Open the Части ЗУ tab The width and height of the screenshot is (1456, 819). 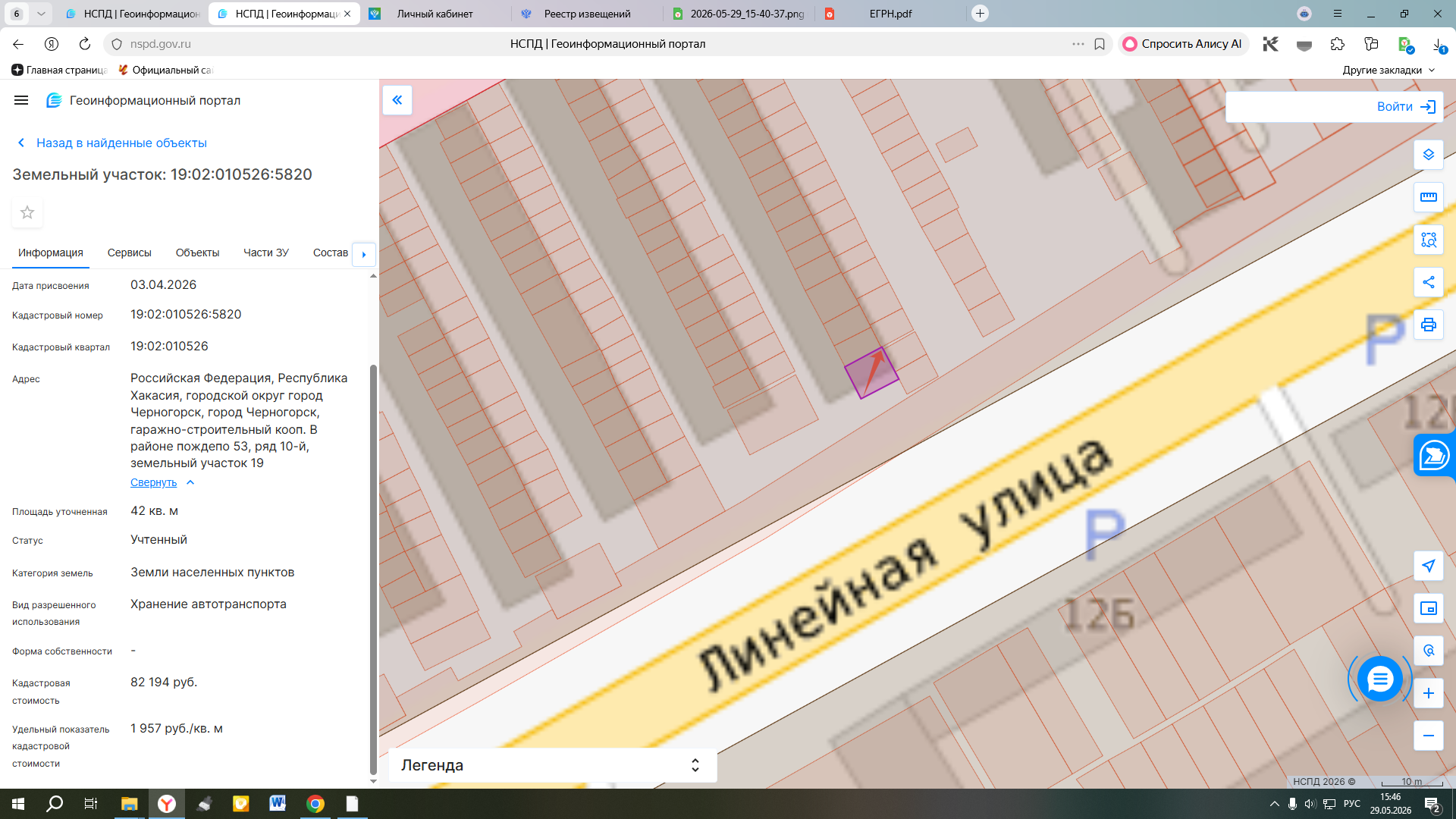266,253
